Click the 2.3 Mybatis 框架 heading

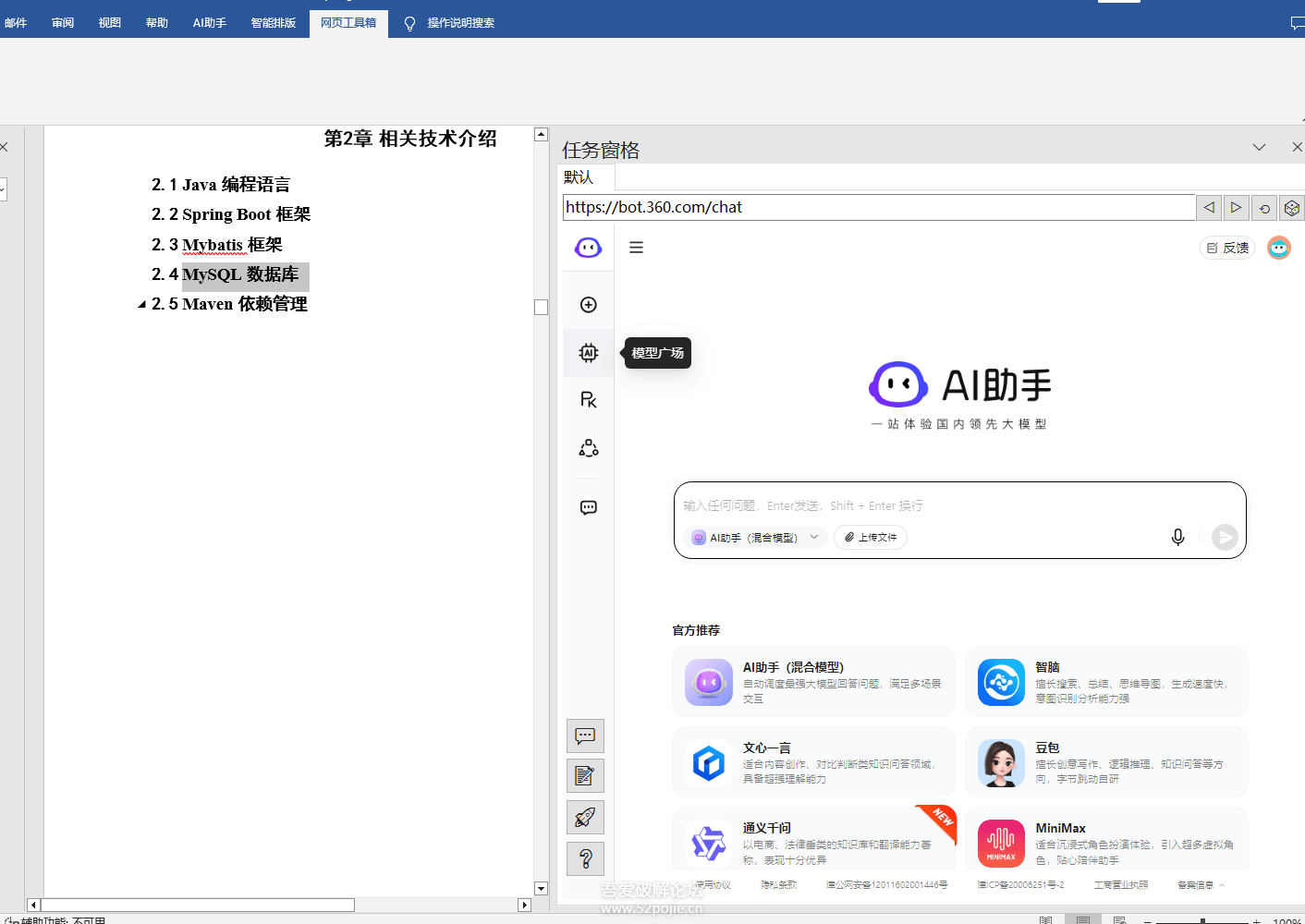[x=217, y=245]
